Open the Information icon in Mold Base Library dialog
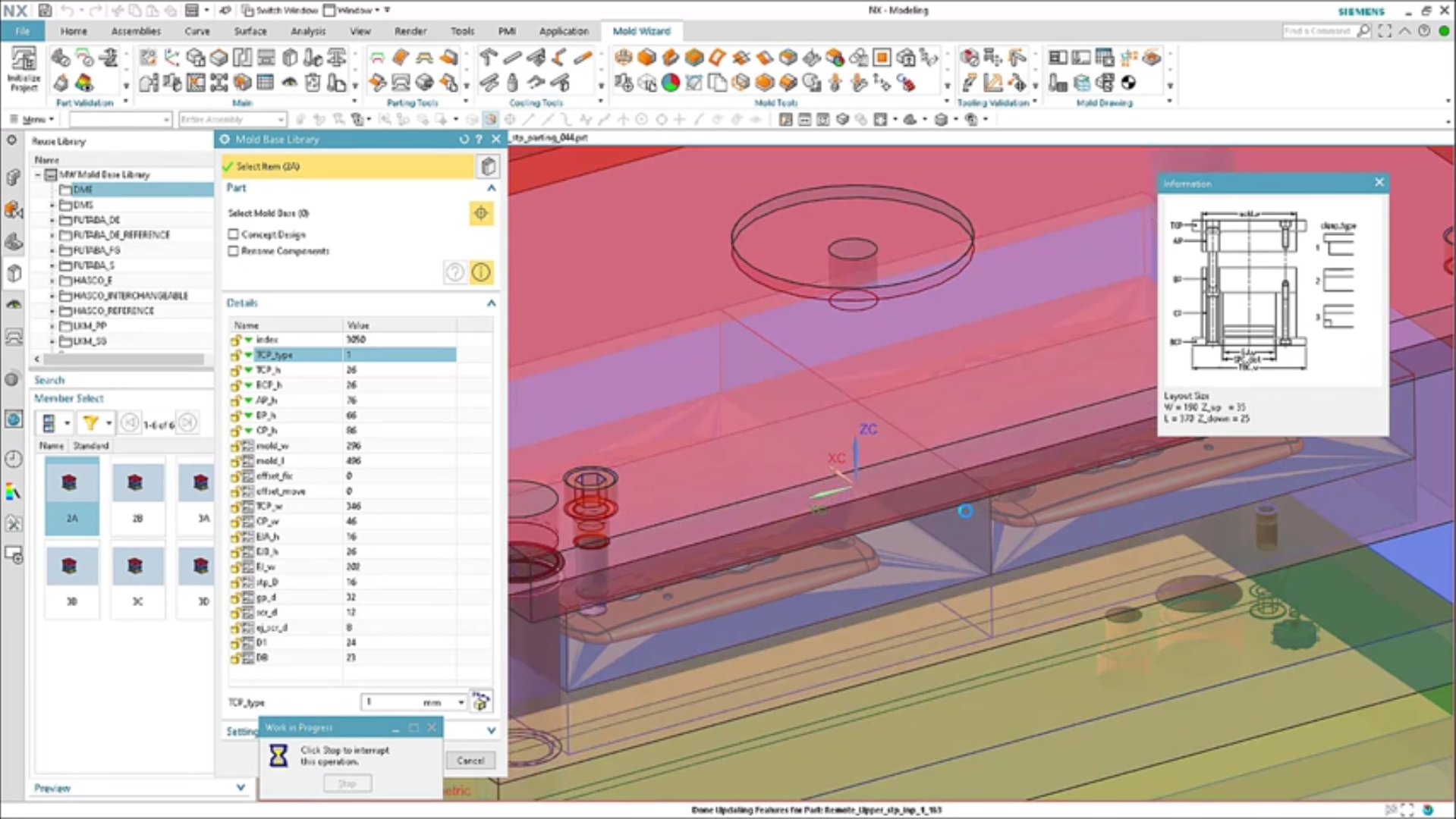 [x=481, y=272]
